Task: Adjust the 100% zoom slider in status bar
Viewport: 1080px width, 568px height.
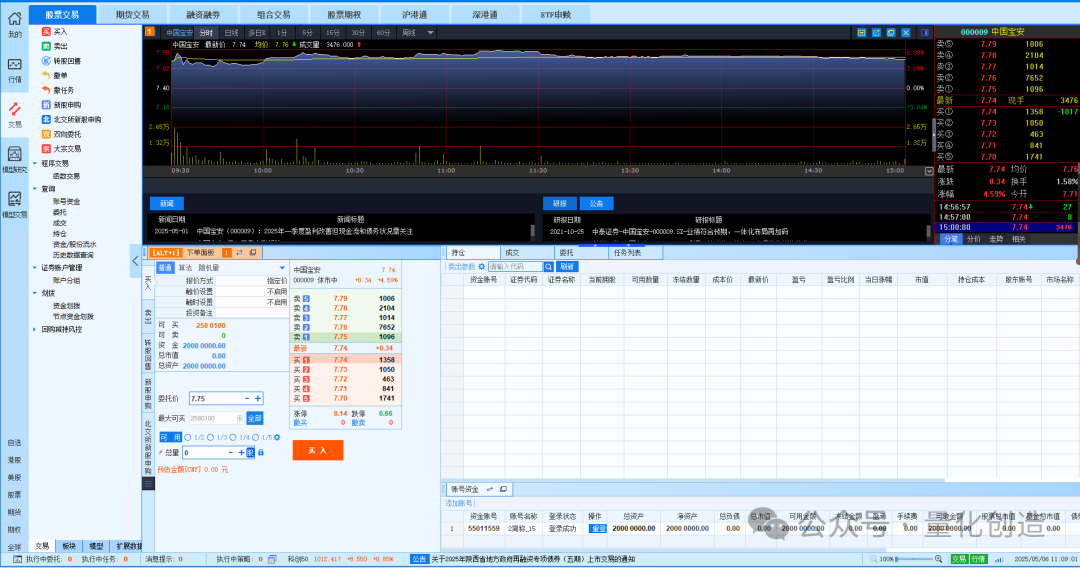Action: coord(915,559)
